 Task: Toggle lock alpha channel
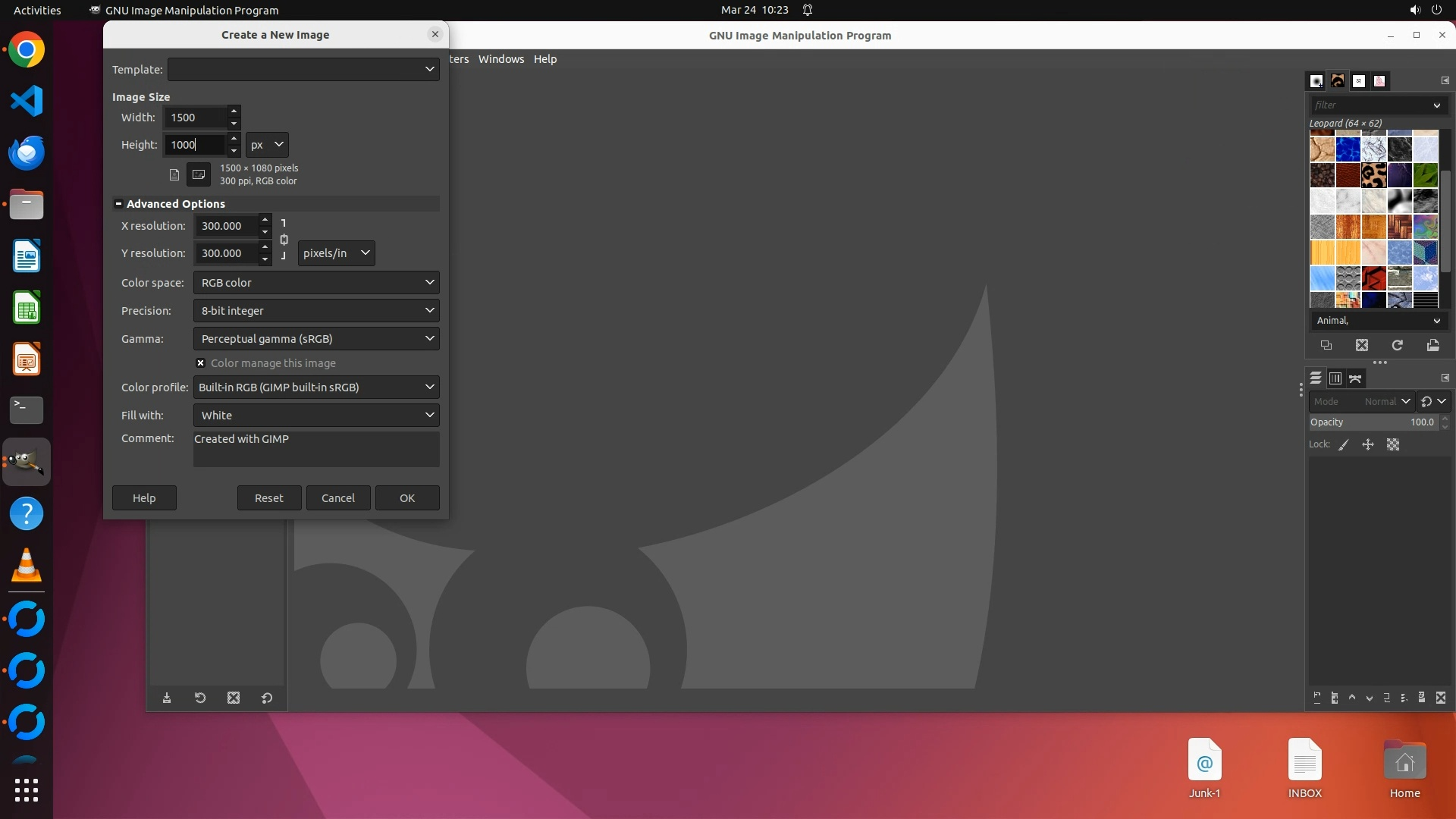(1393, 445)
